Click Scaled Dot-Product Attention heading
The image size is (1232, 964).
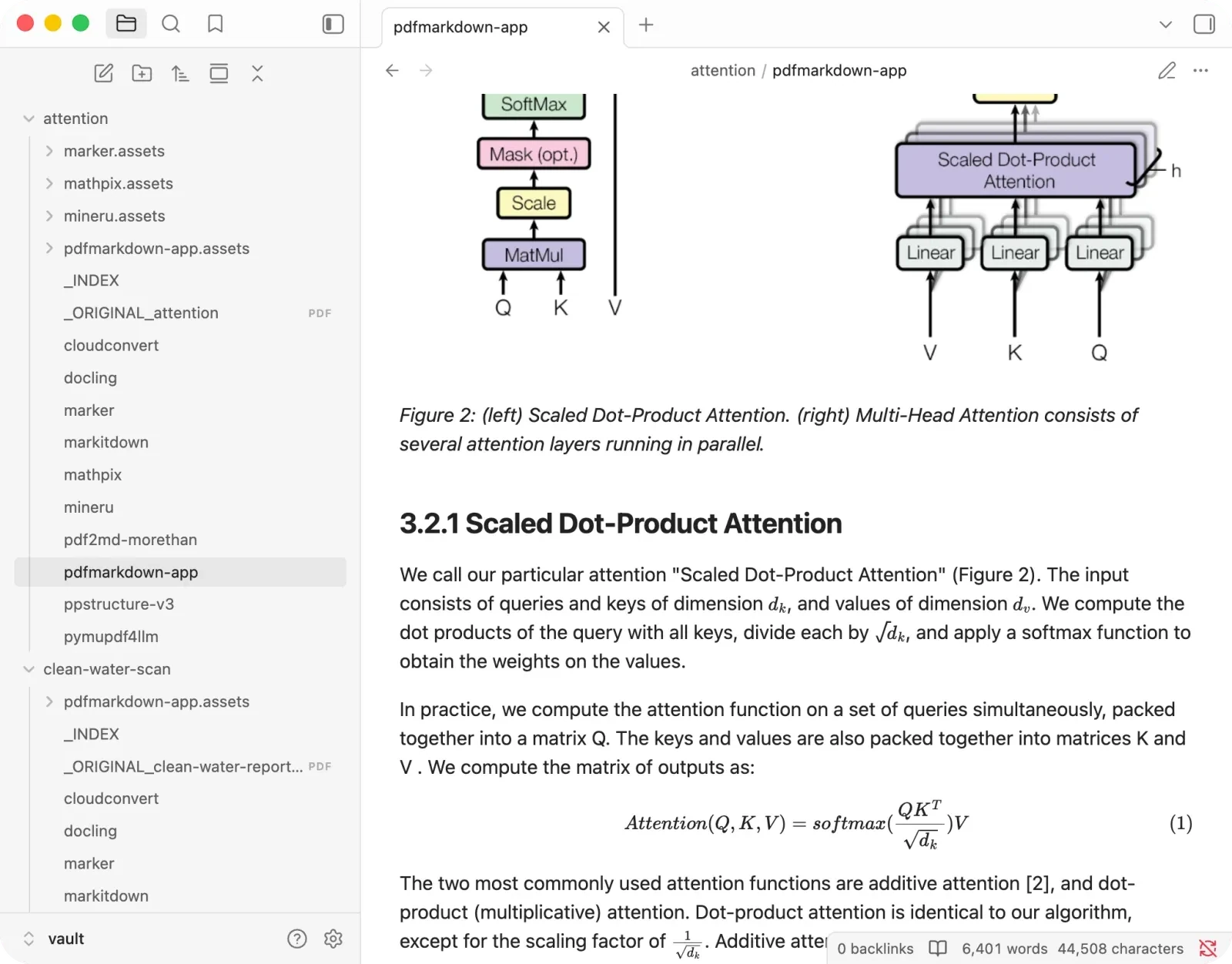621,524
